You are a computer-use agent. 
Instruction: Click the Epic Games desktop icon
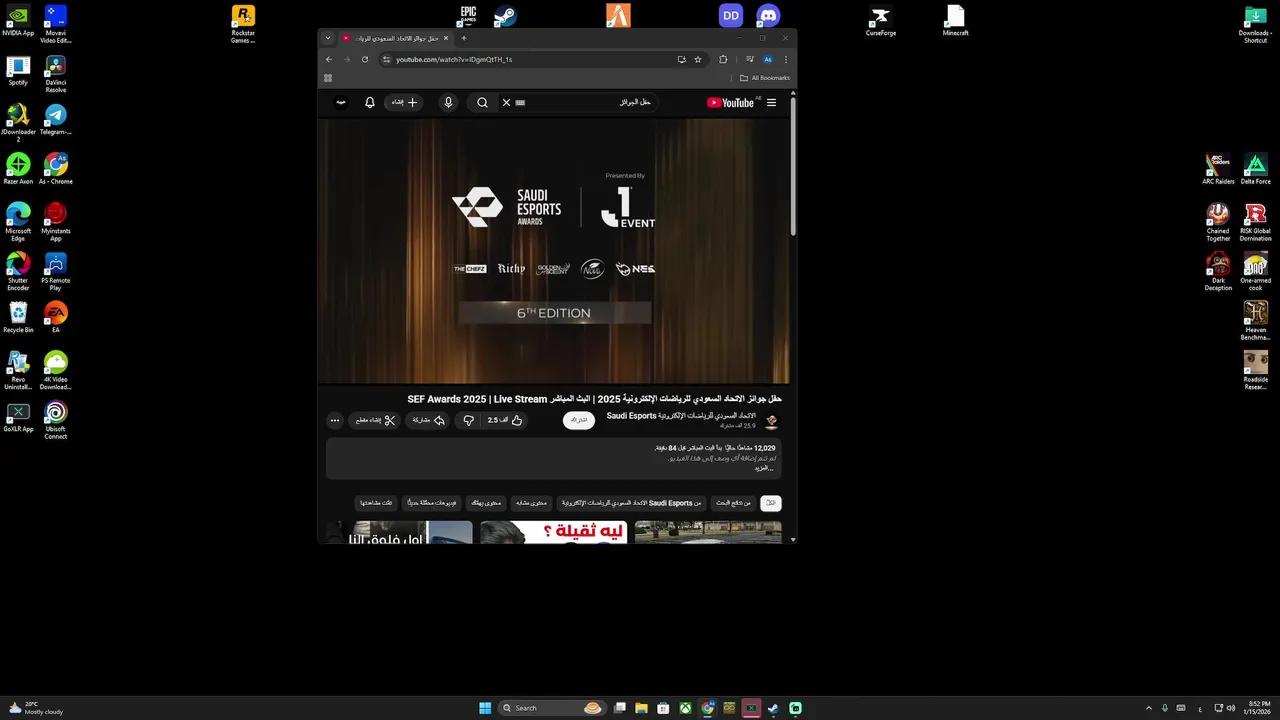(x=468, y=16)
